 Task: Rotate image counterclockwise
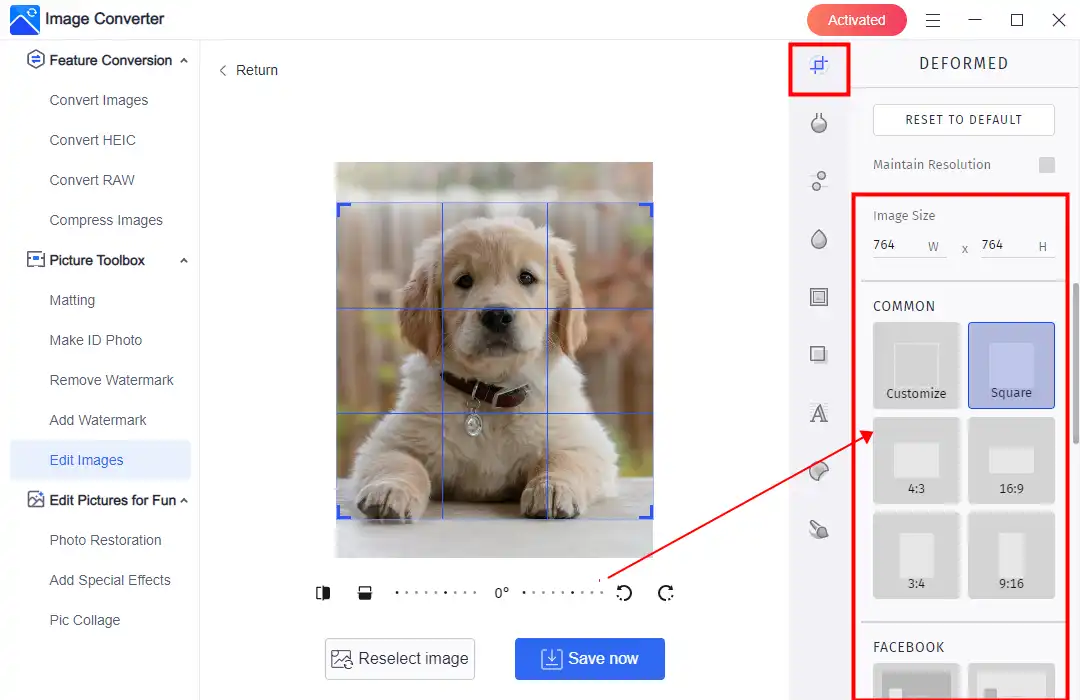coord(624,593)
